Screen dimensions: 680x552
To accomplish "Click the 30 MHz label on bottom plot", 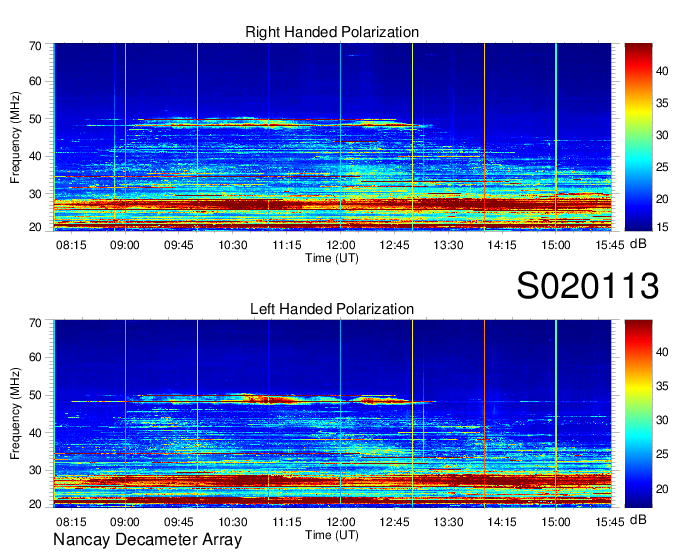I will pos(36,470).
